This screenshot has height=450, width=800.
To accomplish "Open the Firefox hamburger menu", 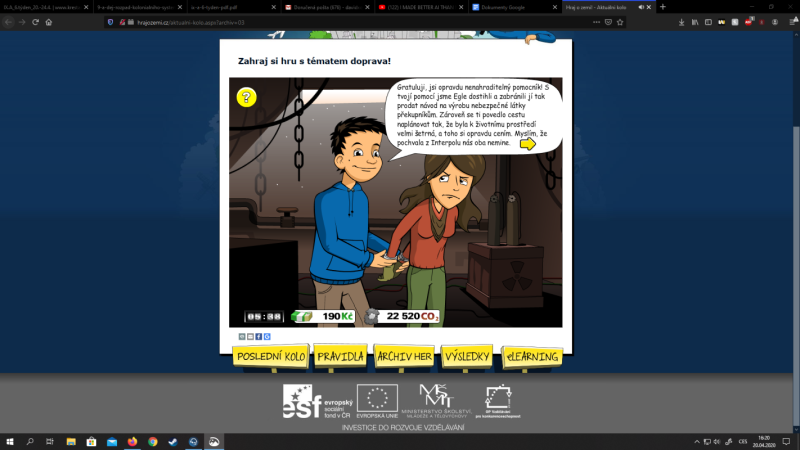I will [x=793, y=22].
